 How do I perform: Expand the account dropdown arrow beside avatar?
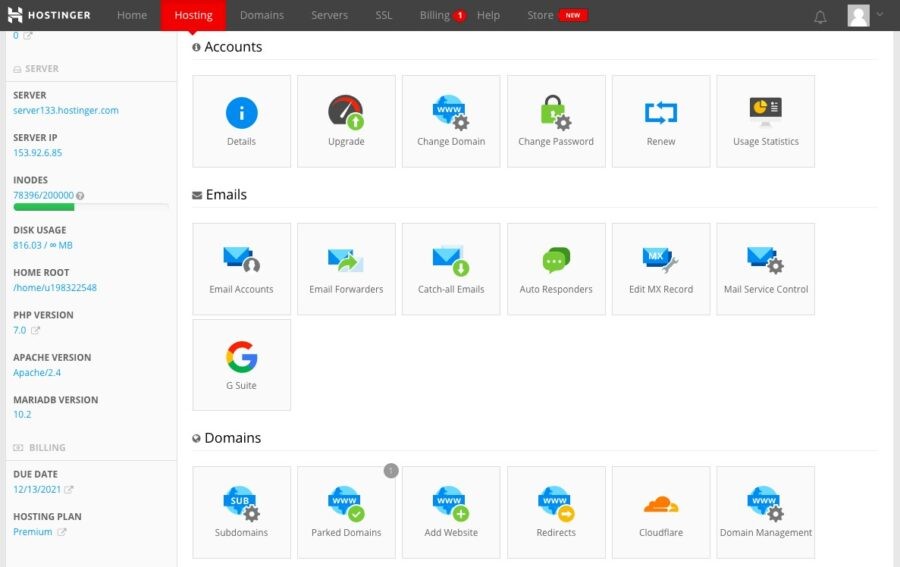tap(880, 14)
